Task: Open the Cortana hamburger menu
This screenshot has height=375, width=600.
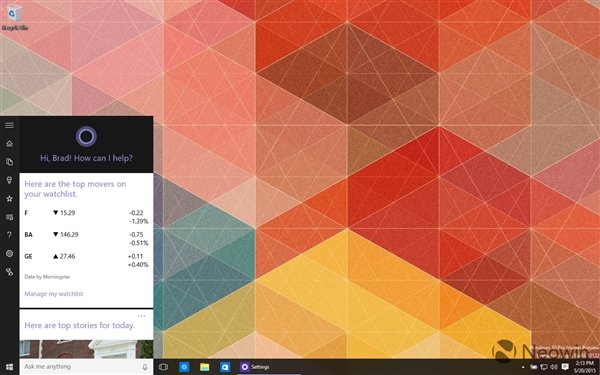Action: 10,125
